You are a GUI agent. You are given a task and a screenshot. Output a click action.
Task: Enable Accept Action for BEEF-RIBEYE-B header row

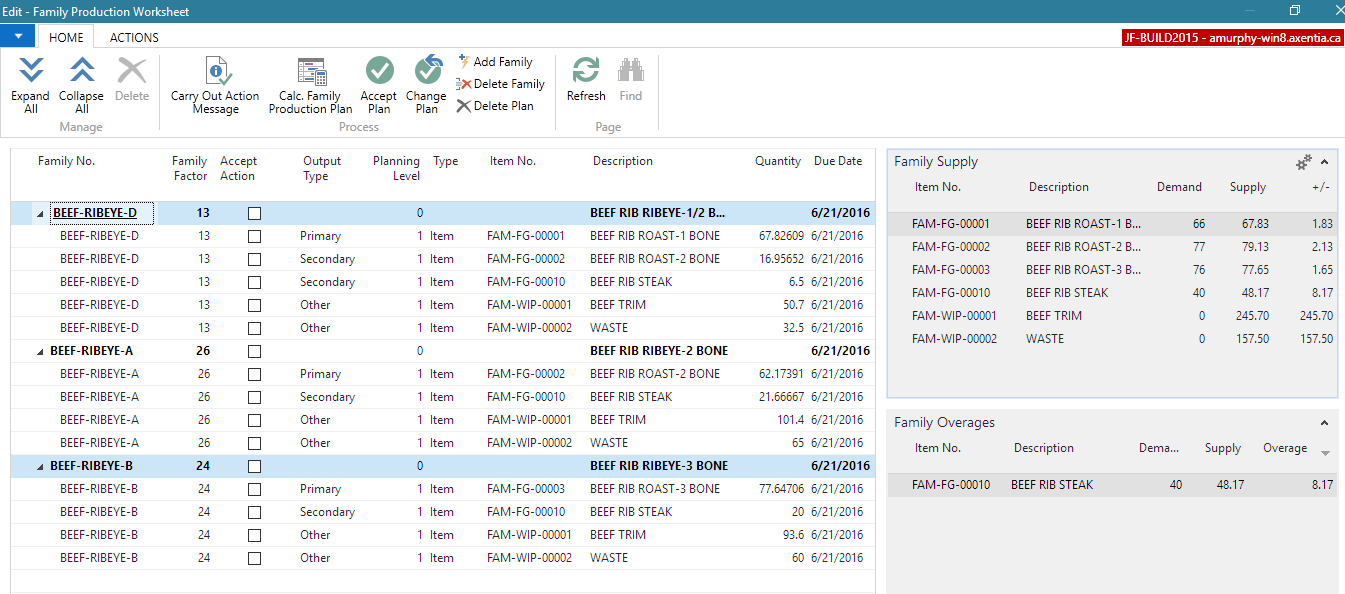tap(254, 466)
